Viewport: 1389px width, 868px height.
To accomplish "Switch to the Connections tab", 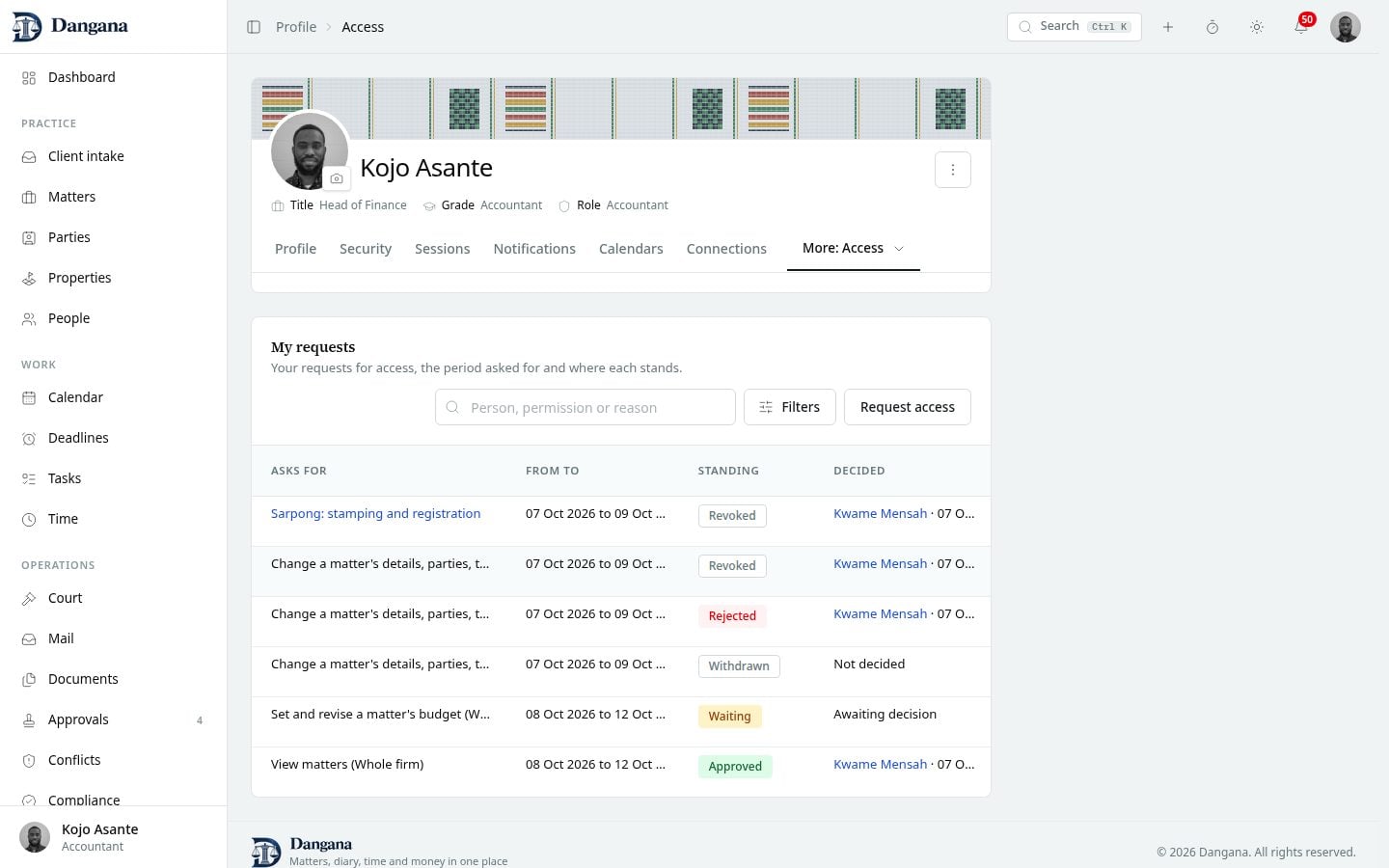I will click(726, 249).
